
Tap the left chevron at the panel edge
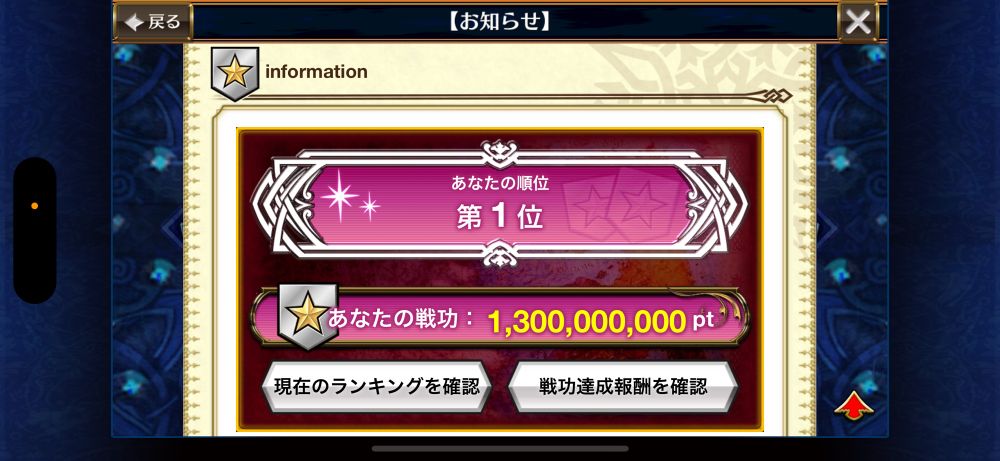point(173,228)
